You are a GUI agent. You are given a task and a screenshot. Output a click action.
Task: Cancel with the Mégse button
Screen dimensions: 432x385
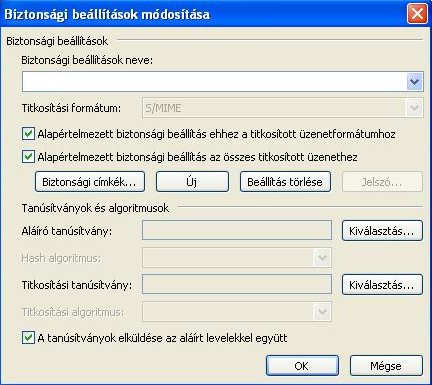pyautogui.click(x=386, y=366)
